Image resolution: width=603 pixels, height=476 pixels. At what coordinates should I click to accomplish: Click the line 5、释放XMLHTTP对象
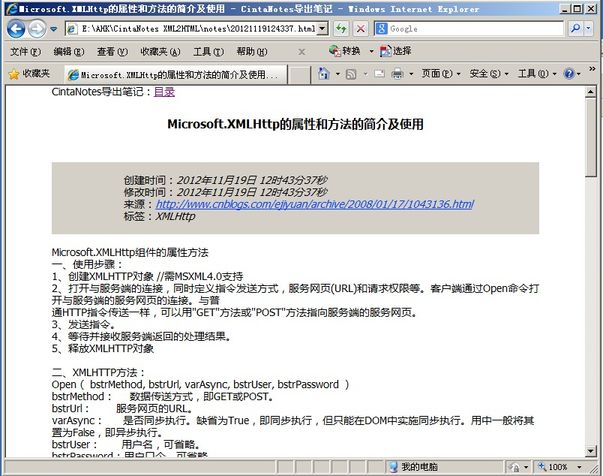coord(103,349)
